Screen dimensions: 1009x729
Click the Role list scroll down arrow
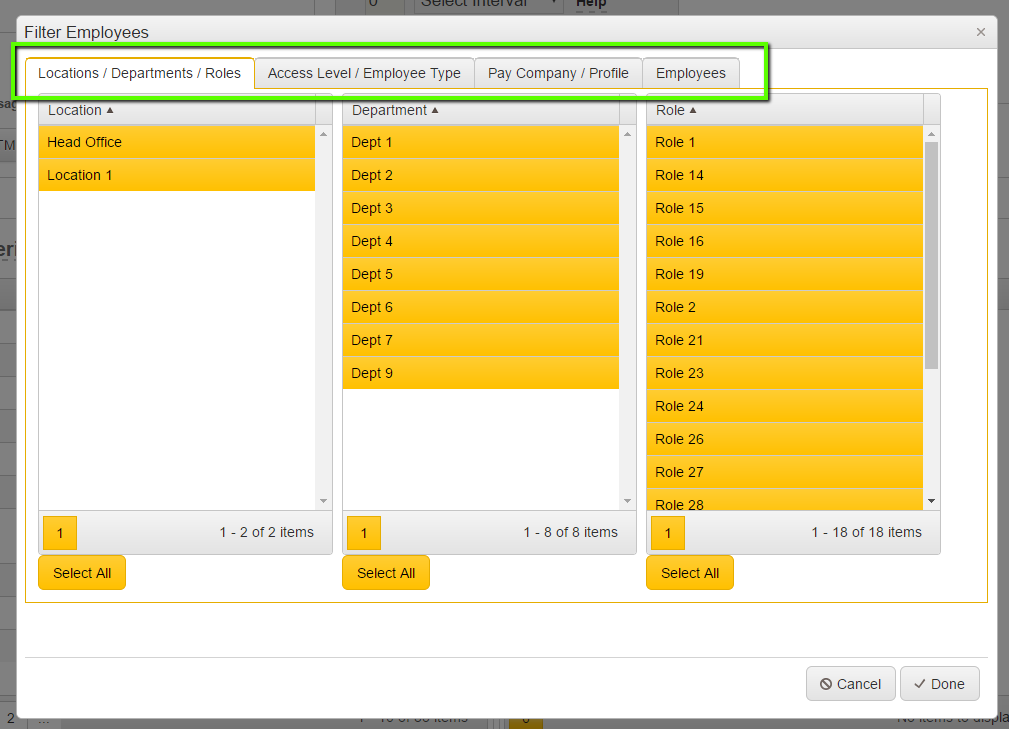pos(931,501)
